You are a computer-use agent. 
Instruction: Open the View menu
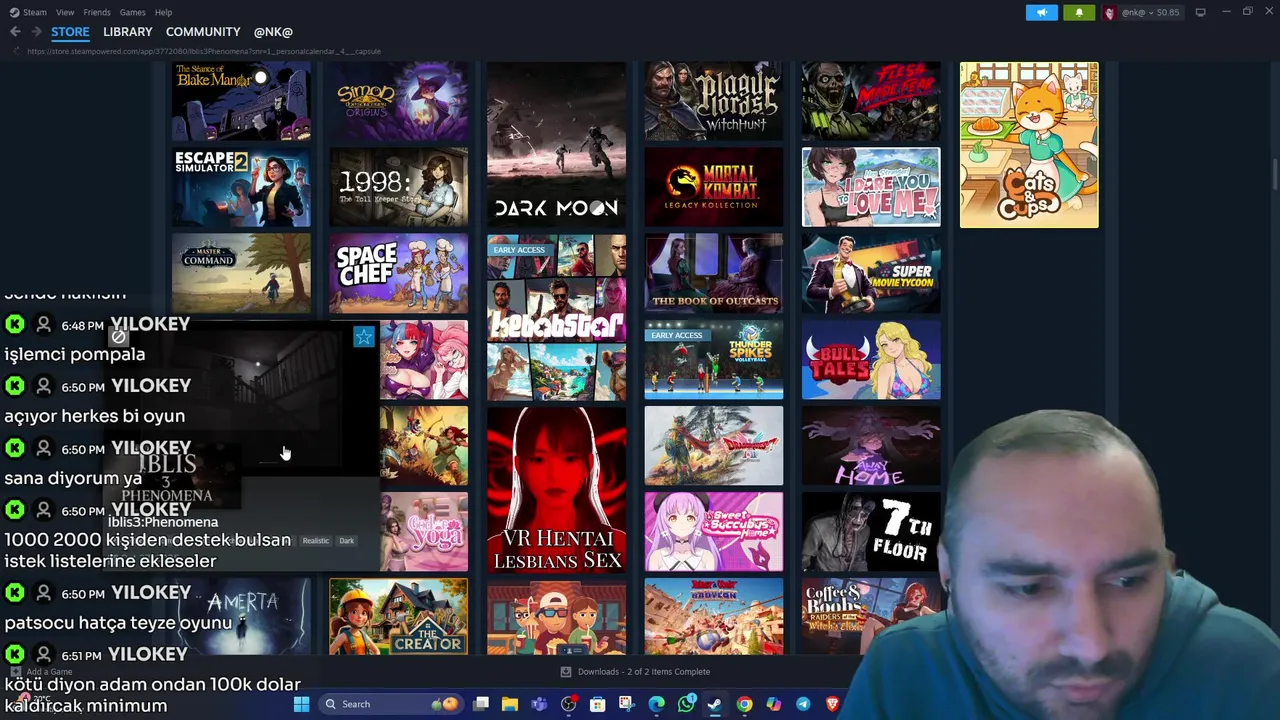[x=65, y=12]
